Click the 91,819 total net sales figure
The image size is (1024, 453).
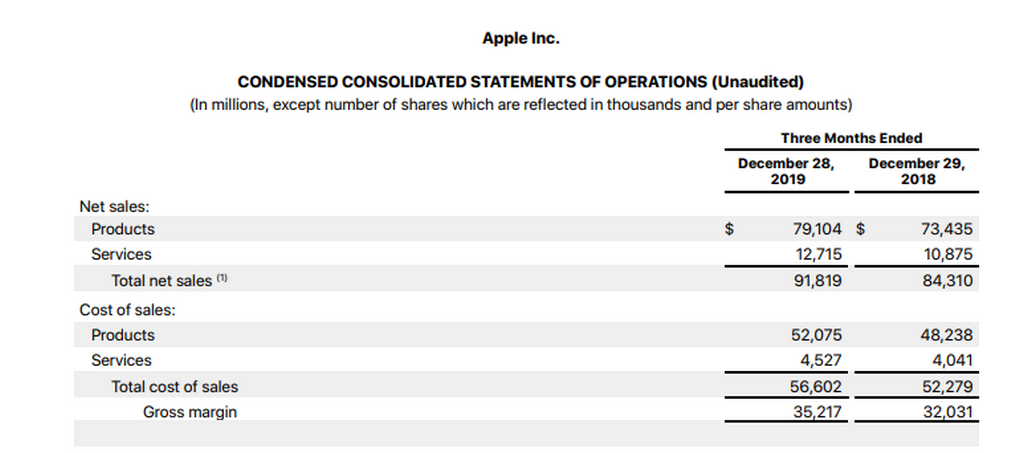coord(817,281)
